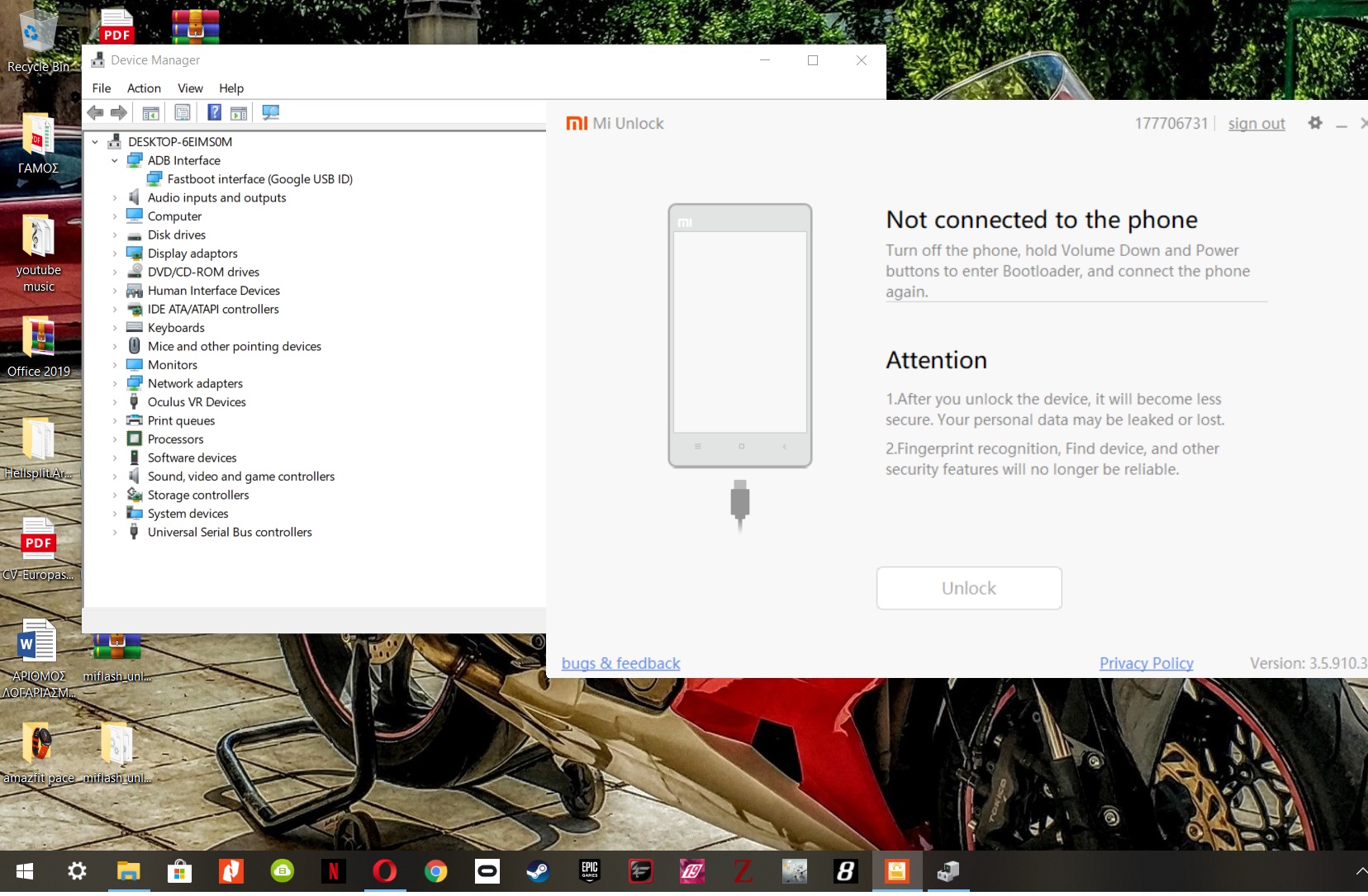Click the Mi account ID 177706731

[x=1171, y=123]
